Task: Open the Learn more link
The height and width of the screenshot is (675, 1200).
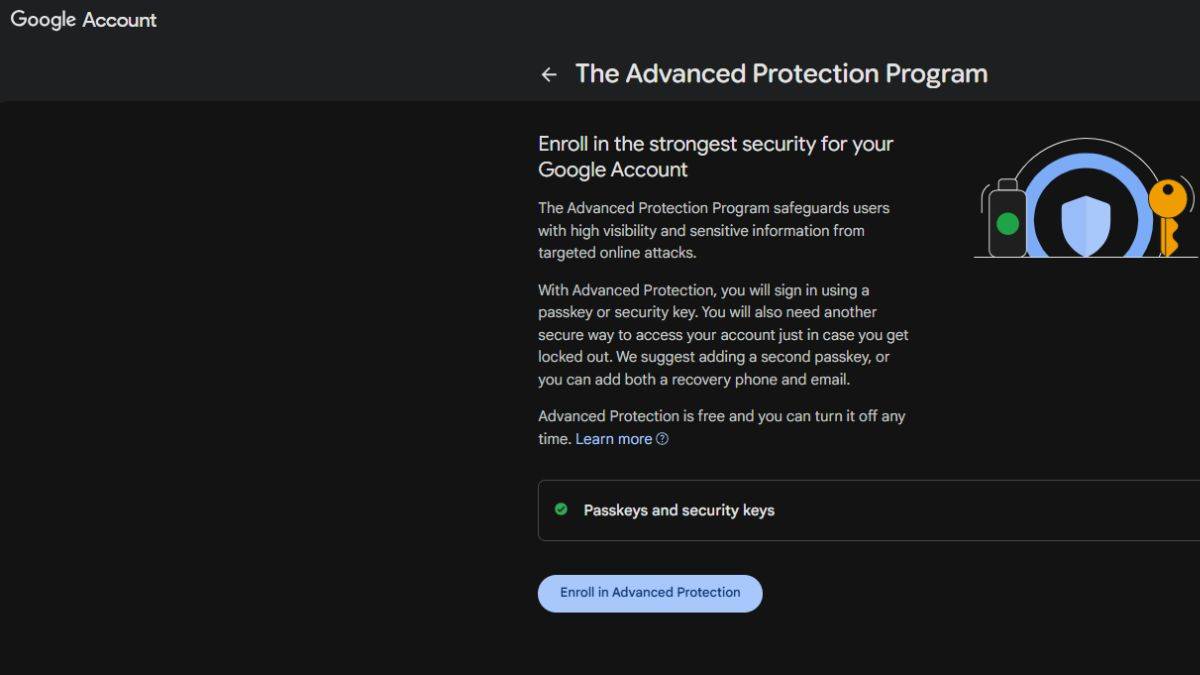Action: [613, 439]
